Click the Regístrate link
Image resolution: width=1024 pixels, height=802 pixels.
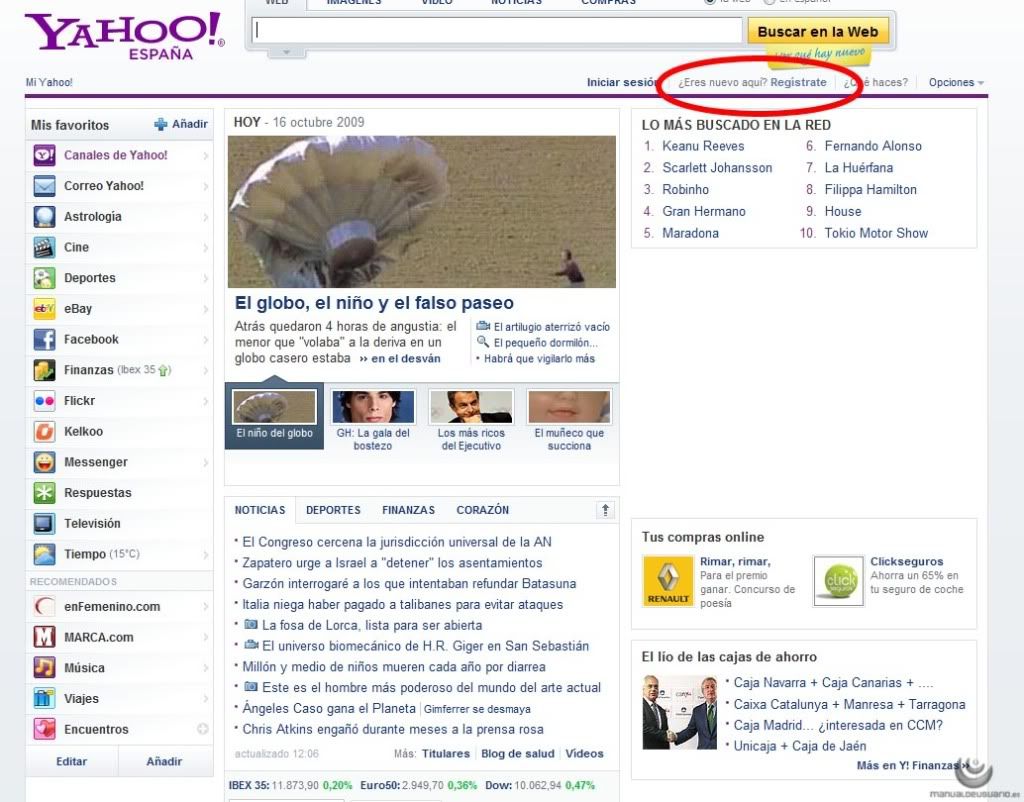click(x=798, y=82)
